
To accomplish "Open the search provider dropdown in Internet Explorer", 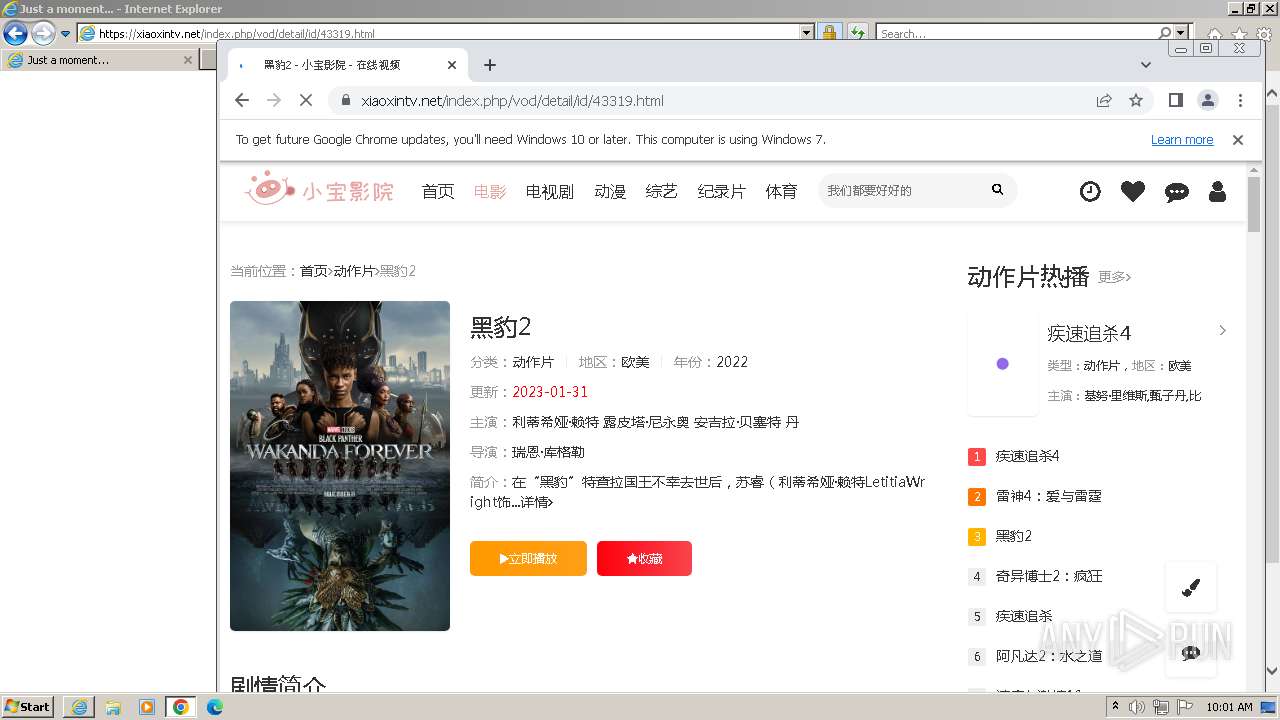I will click(1181, 33).
